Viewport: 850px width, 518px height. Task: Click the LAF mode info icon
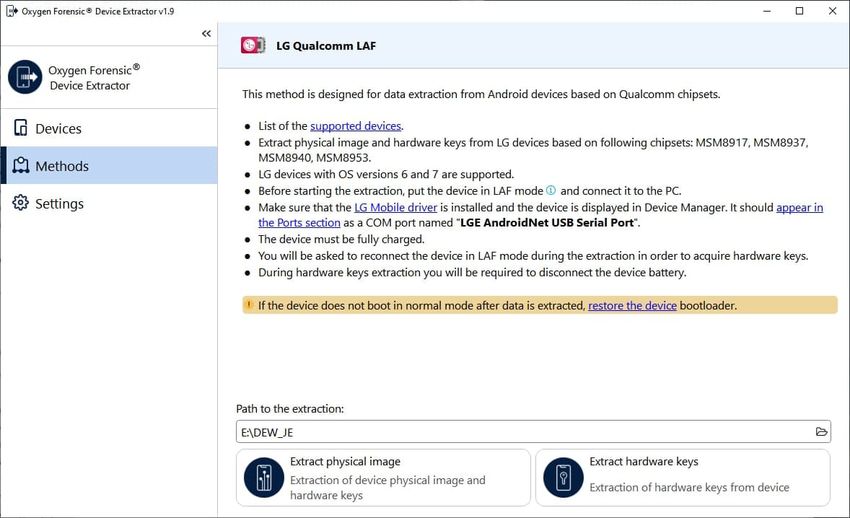click(x=551, y=190)
